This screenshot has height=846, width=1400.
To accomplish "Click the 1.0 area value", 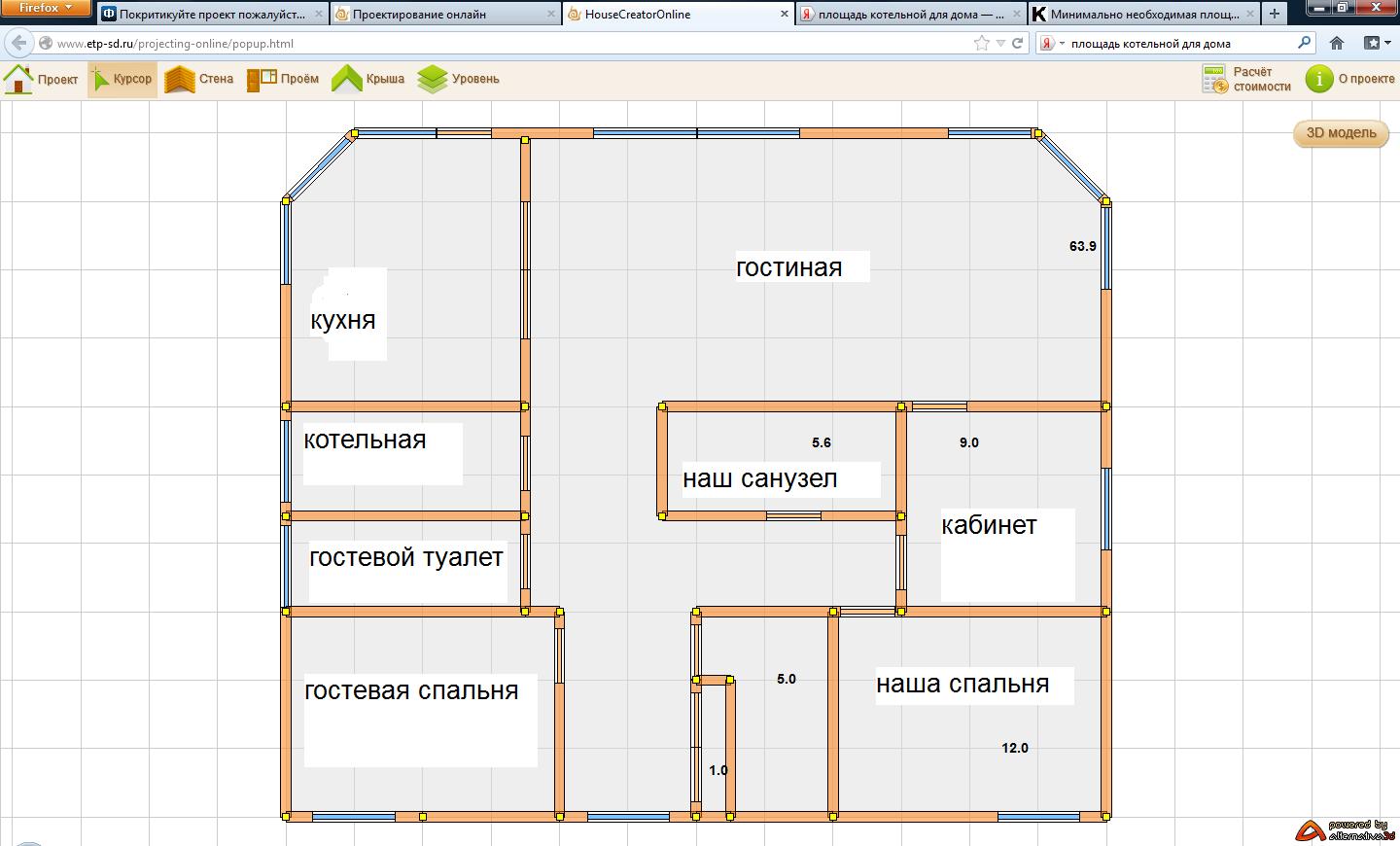I will coord(718,770).
